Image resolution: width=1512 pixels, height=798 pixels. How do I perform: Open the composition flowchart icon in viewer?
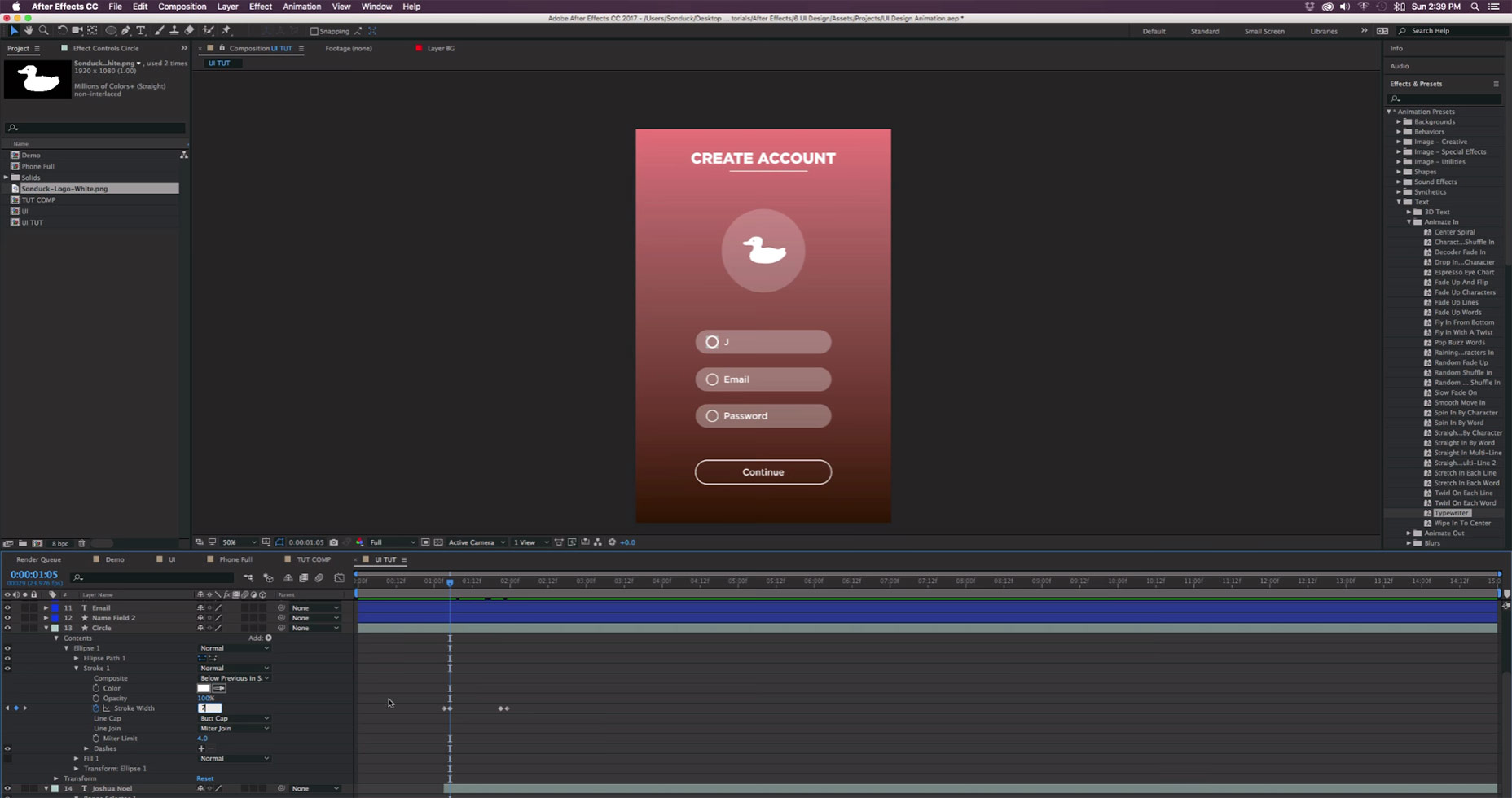tap(598, 542)
